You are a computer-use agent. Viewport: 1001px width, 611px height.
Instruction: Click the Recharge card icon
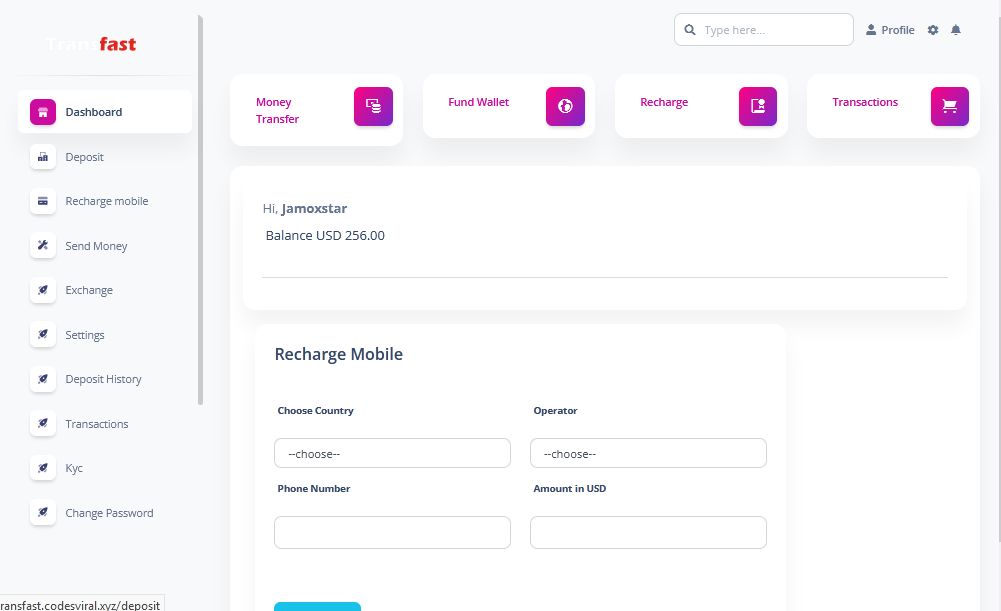[757, 107]
